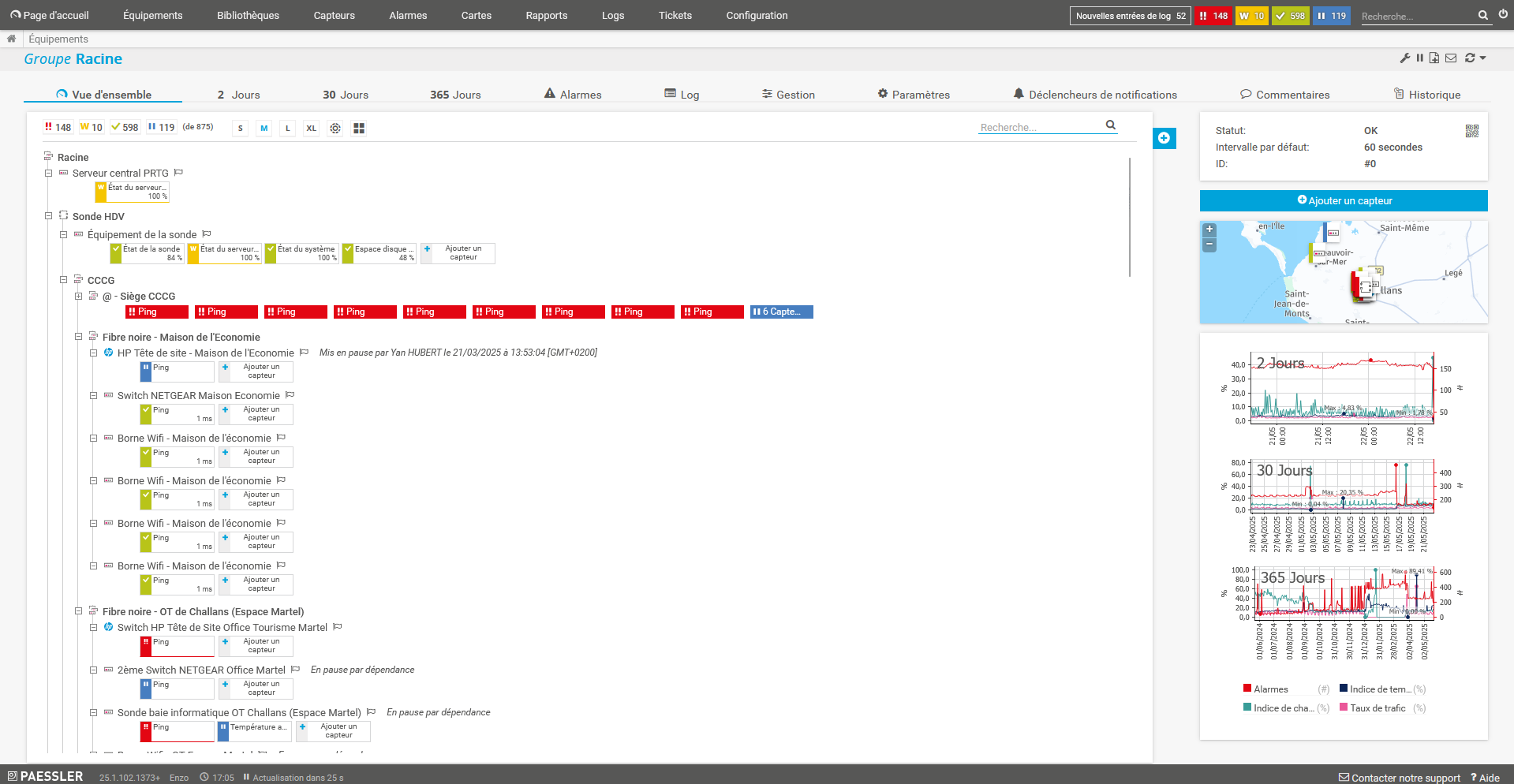The image size is (1514, 784).
Task: Pause the Groupe Racine via pause icon
Action: pos(1420,58)
